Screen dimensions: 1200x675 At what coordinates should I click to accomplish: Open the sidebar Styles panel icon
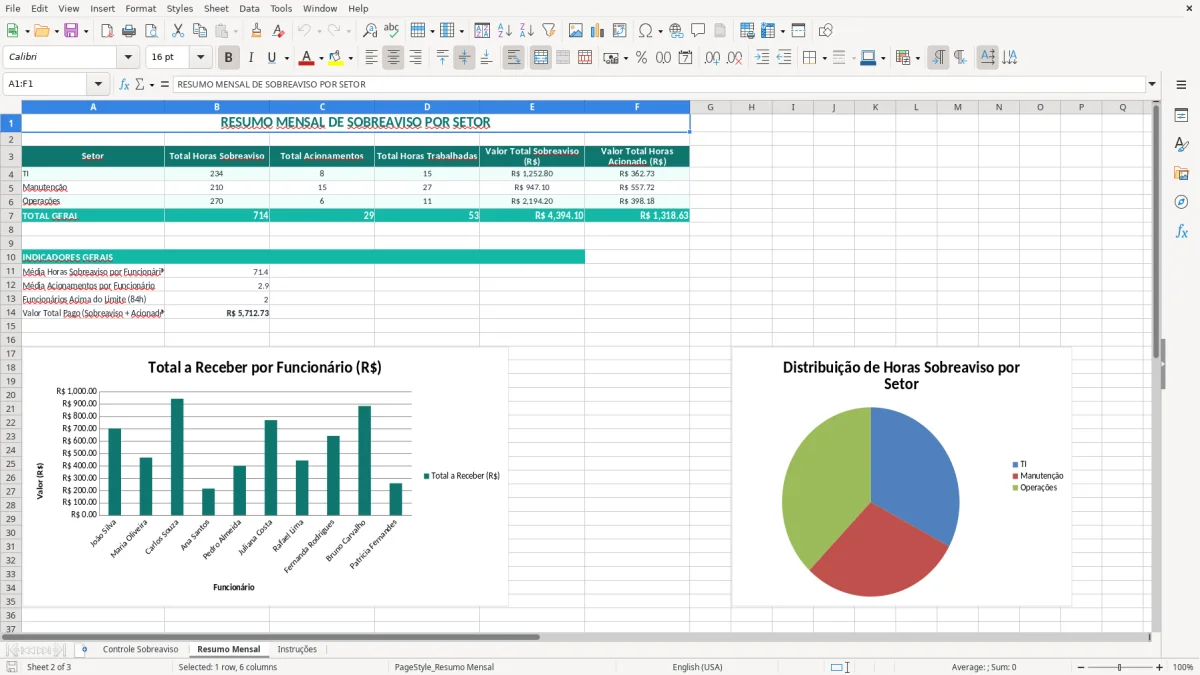pyautogui.click(x=1181, y=145)
